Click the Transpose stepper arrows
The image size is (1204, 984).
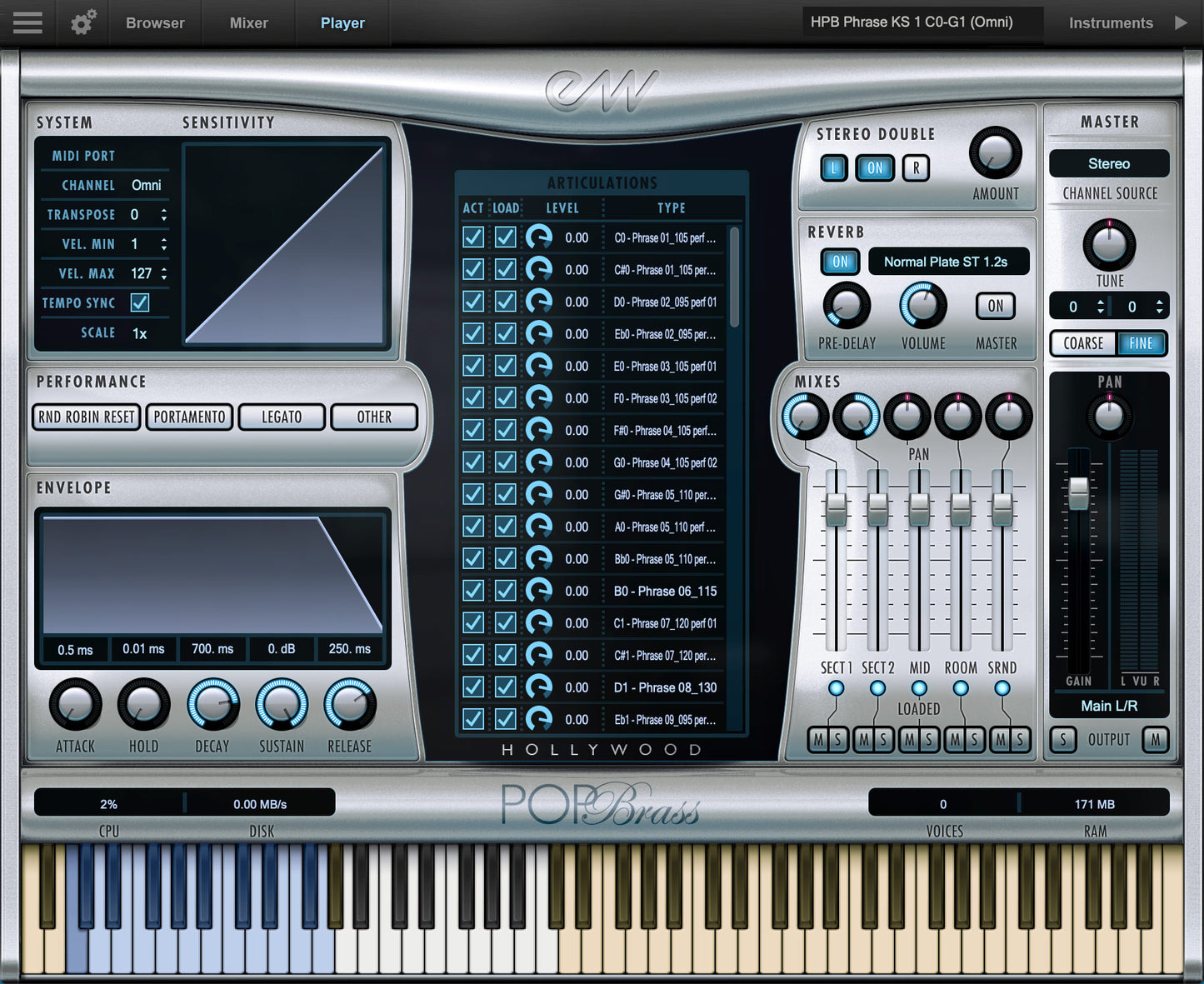click(x=163, y=215)
